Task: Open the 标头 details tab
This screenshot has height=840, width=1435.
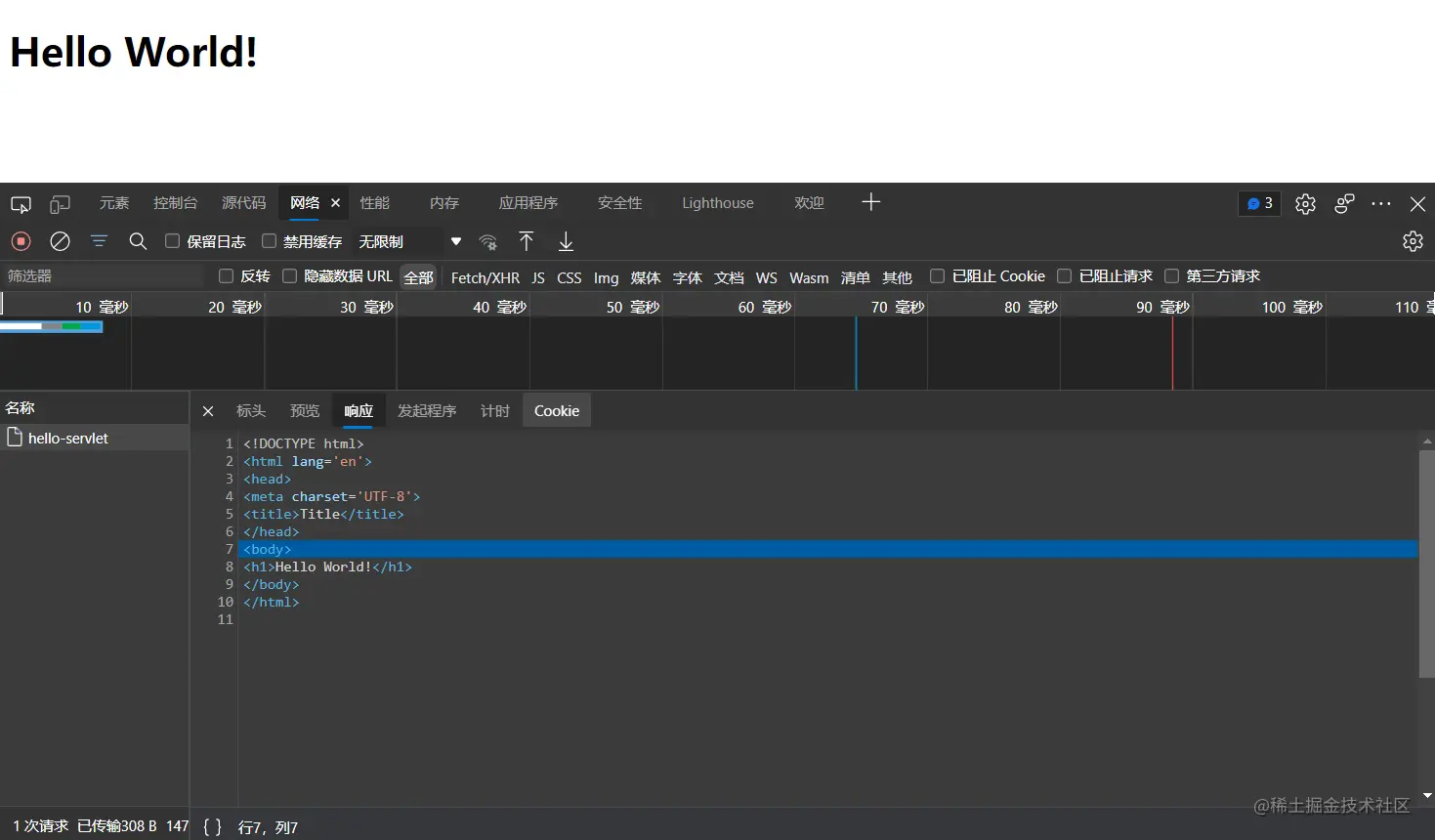Action: (x=251, y=411)
